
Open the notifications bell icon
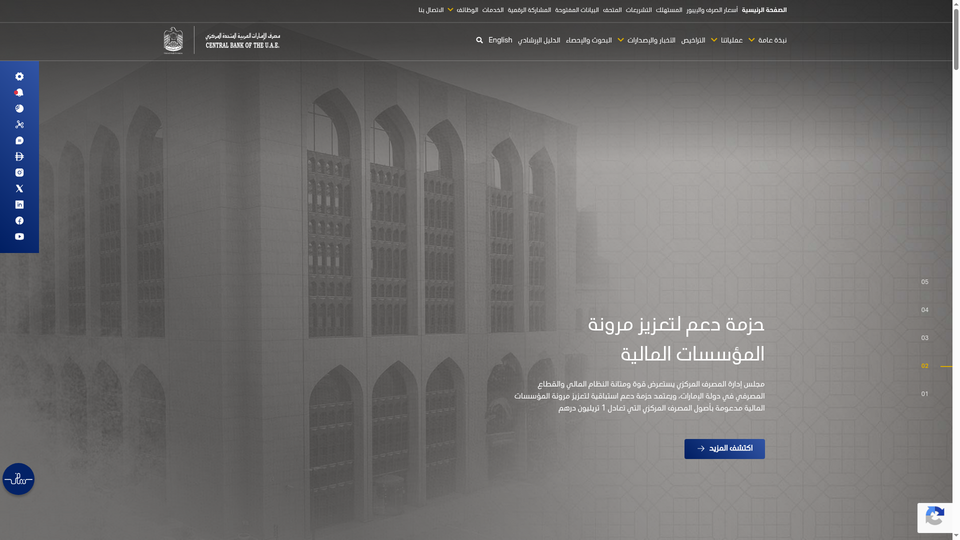[19, 92]
